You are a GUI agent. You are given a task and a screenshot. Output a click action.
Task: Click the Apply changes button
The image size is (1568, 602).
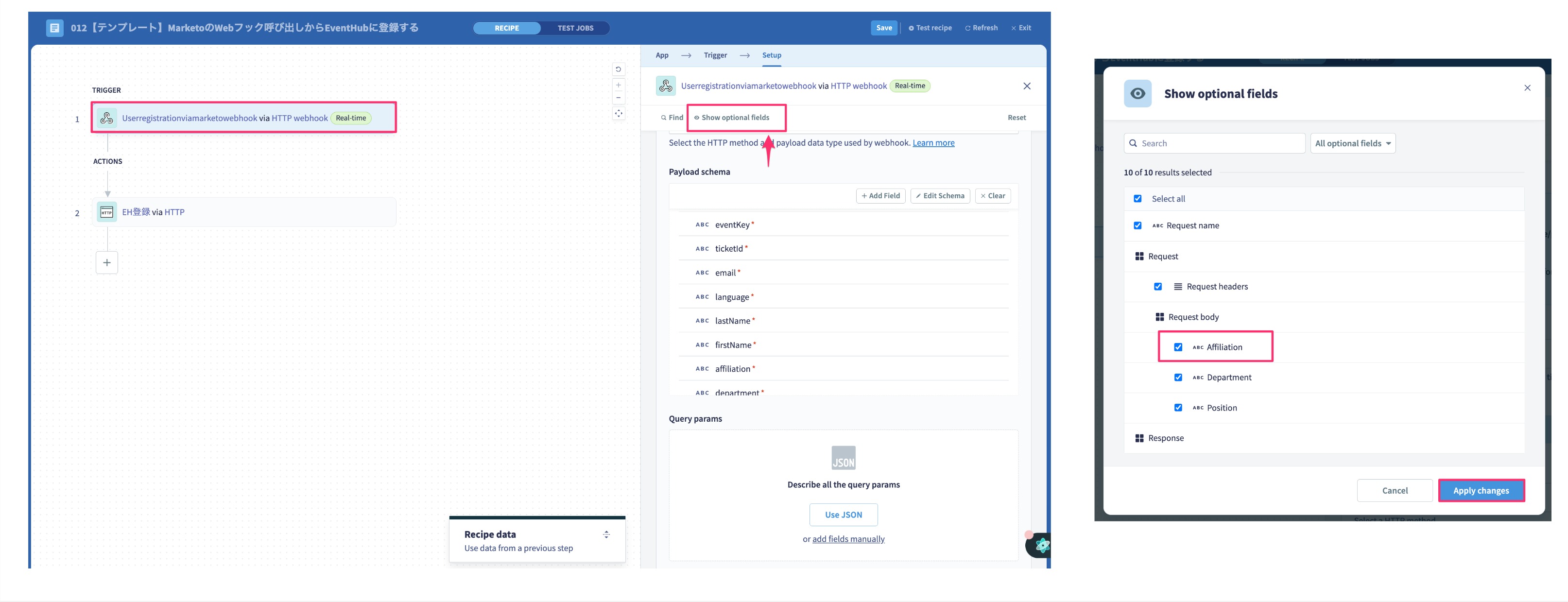click(1481, 491)
